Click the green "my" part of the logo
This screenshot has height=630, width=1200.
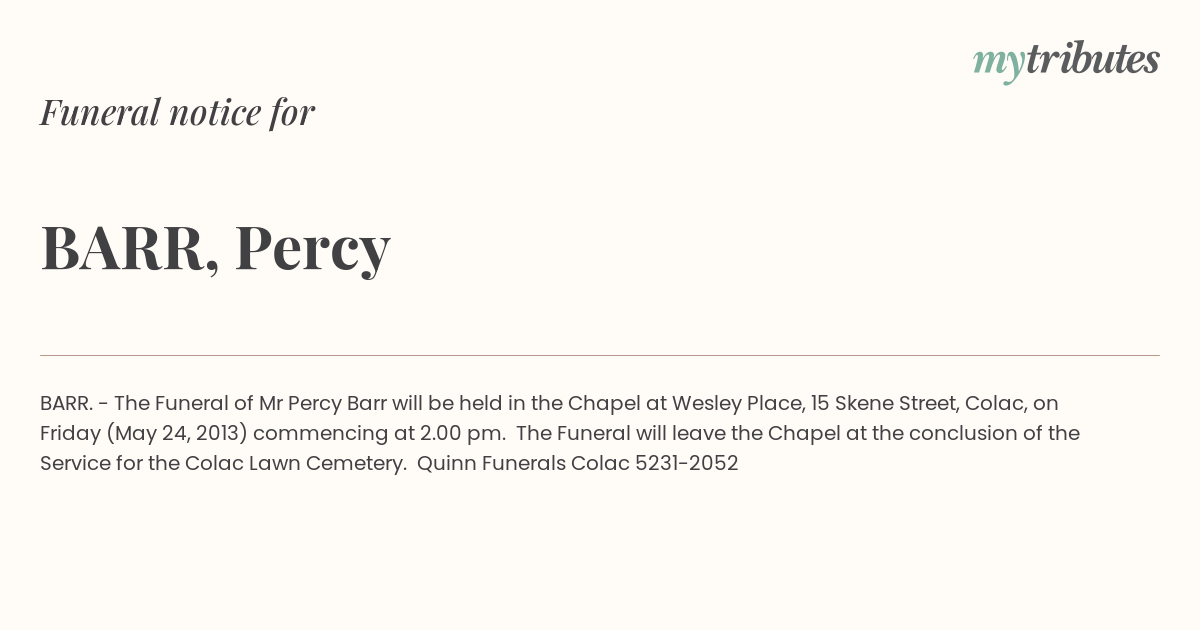pyautogui.click(x=999, y=63)
